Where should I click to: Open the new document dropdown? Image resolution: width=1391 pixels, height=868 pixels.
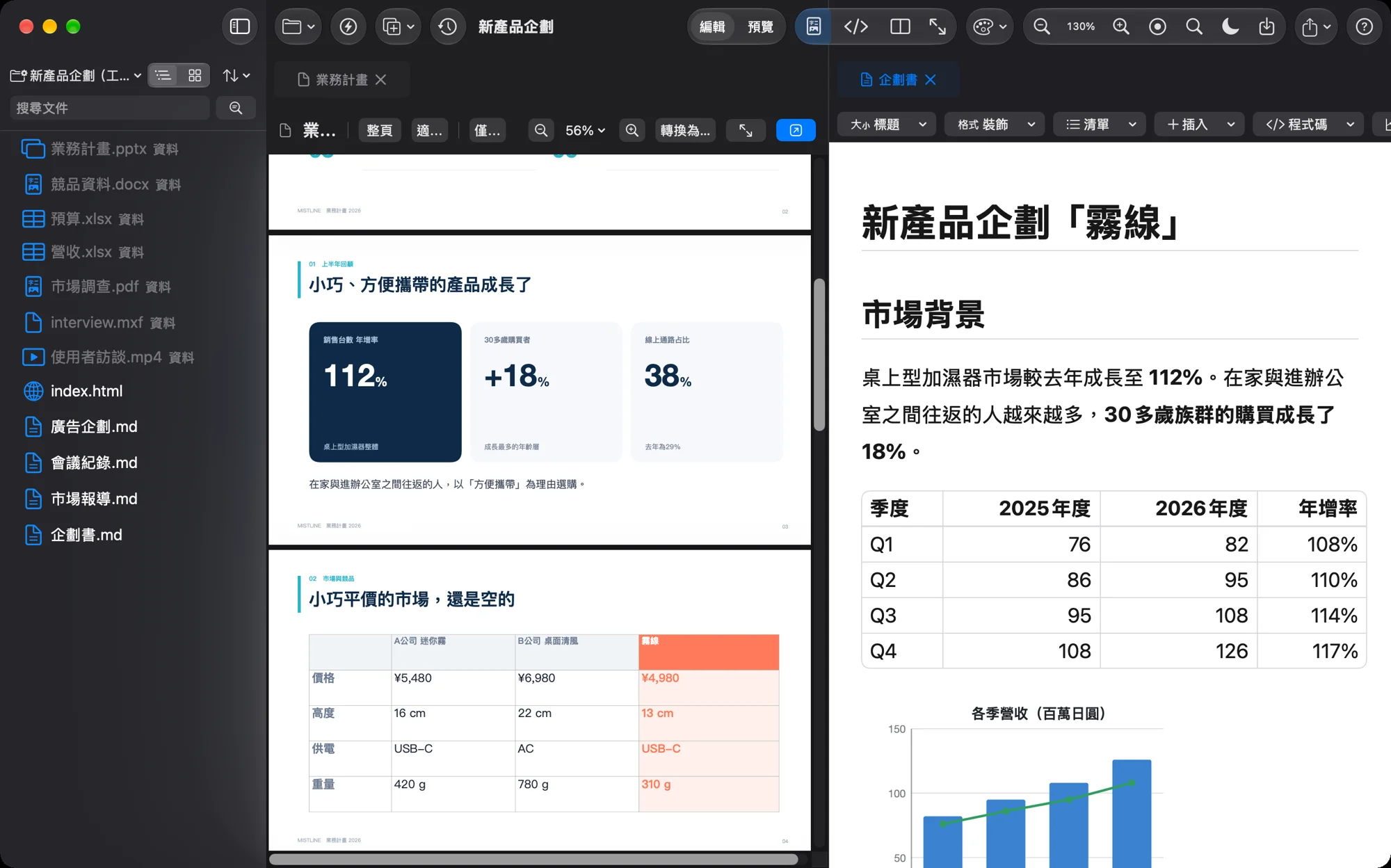pos(398,26)
